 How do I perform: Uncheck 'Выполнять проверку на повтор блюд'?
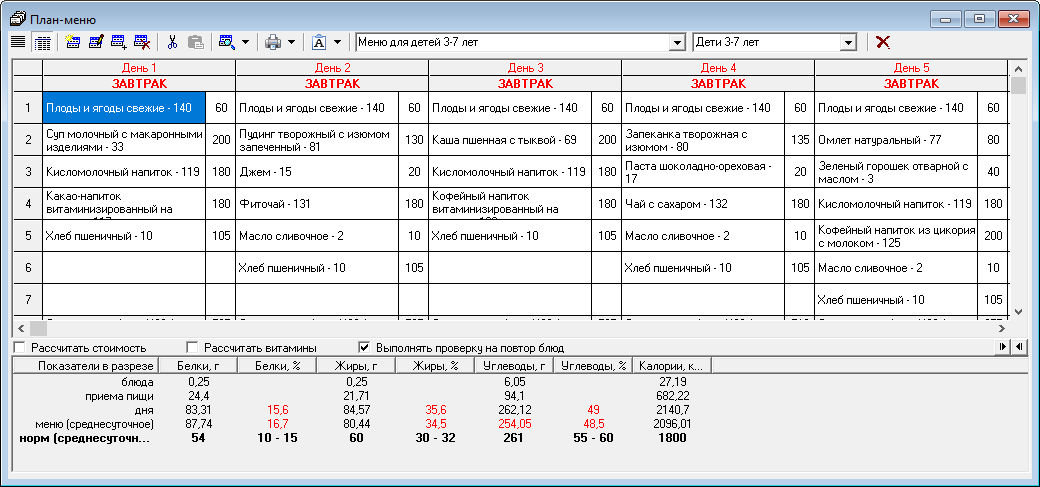pyautogui.click(x=365, y=347)
